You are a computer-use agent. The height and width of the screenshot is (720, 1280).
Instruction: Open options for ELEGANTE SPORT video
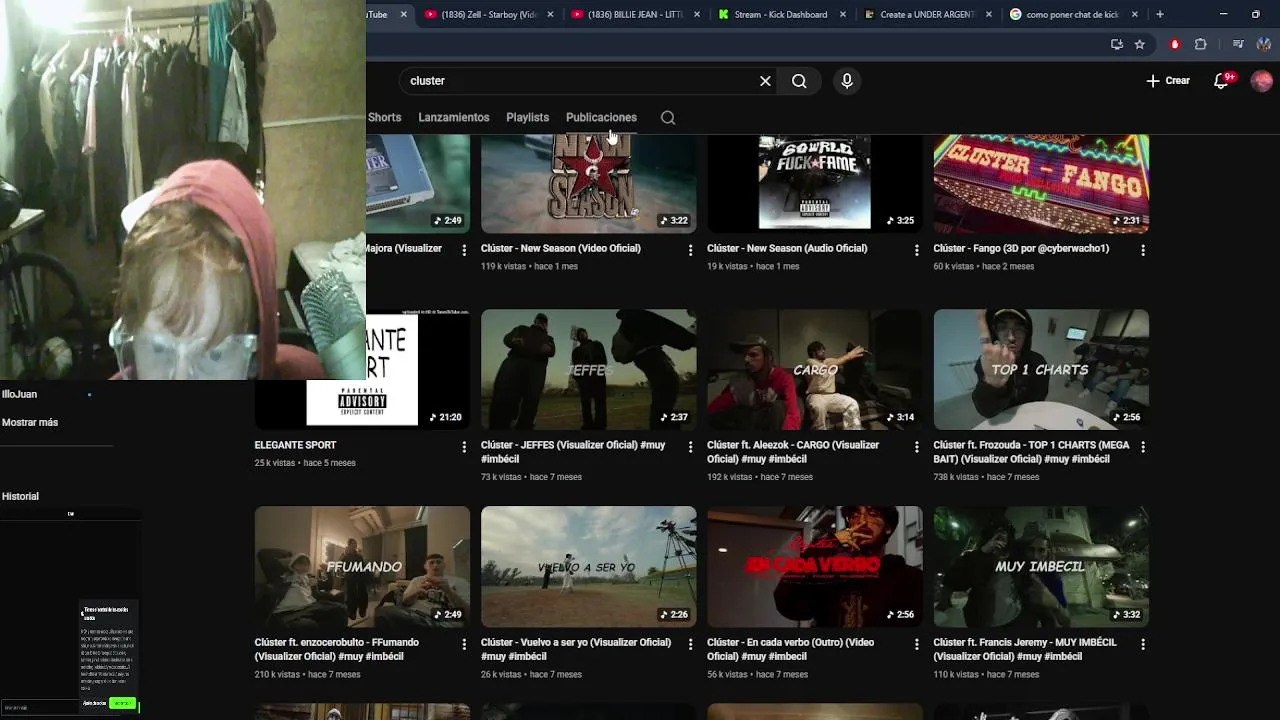[x=464, y=447]
